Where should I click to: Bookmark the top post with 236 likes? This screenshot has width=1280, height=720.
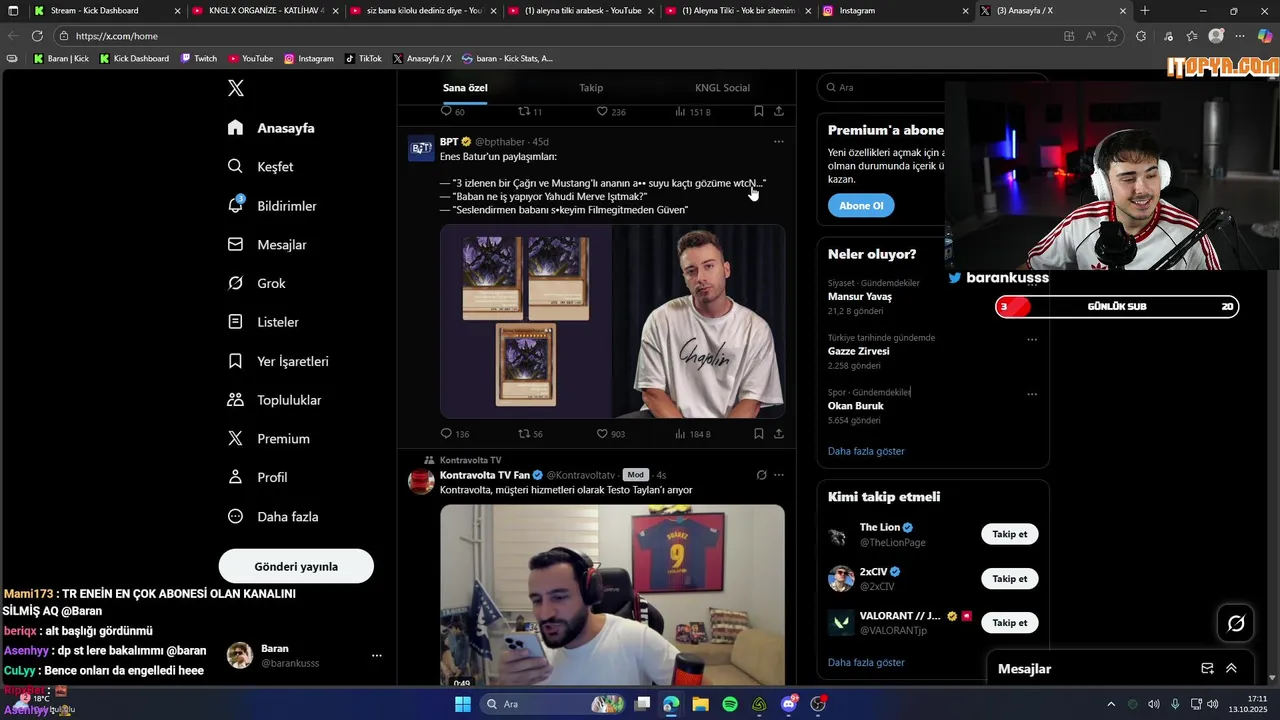tap(758, 111)
